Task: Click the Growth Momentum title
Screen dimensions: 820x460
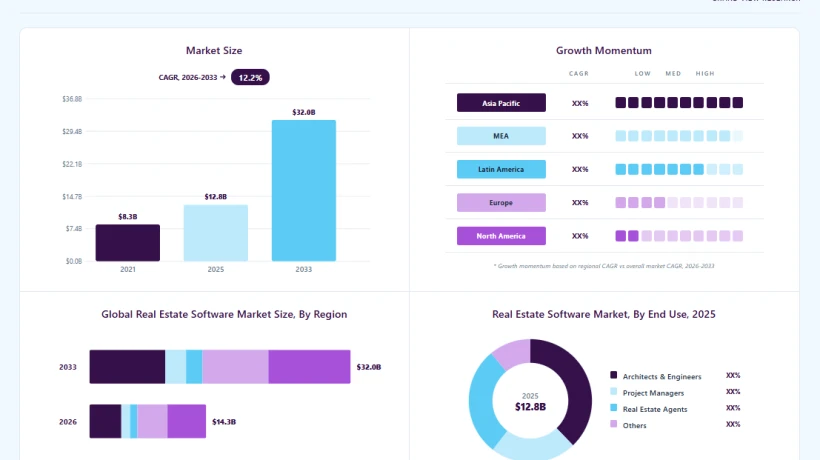Action: tap(603, 51)
